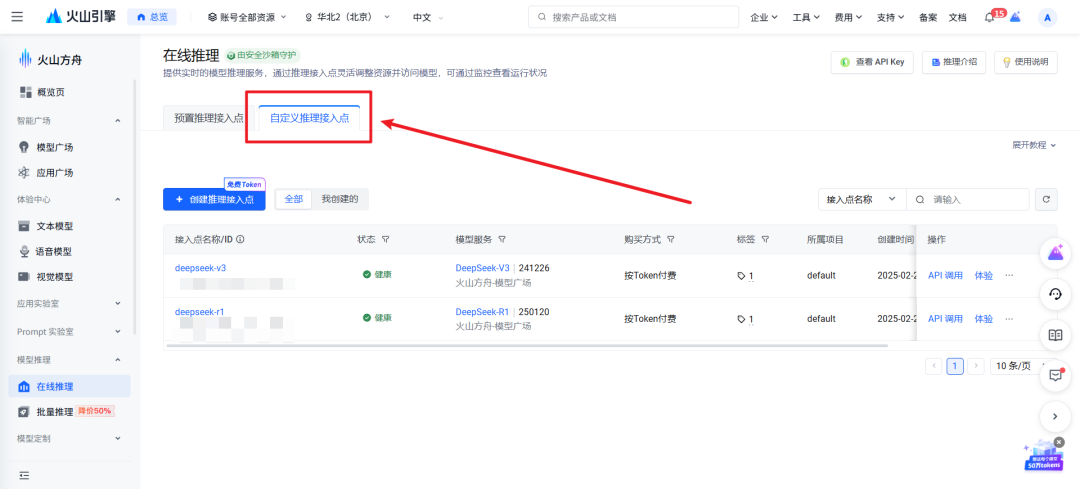Click 推理介绍 button

tap(954, 62)
